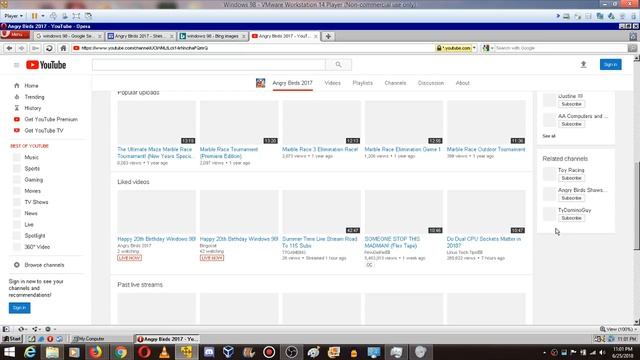
Task: Open VLC from the host taskbar
Action: click(x=164, y=352)
